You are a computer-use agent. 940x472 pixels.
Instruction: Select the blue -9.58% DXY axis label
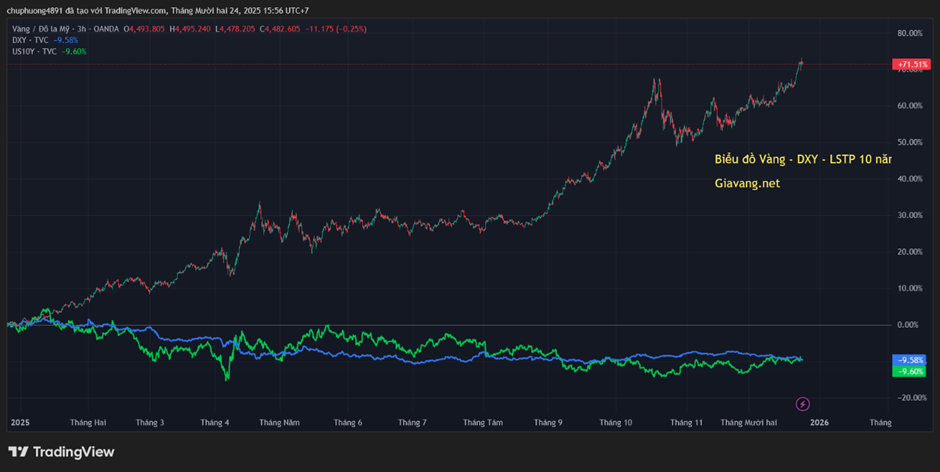pos(909,360)
